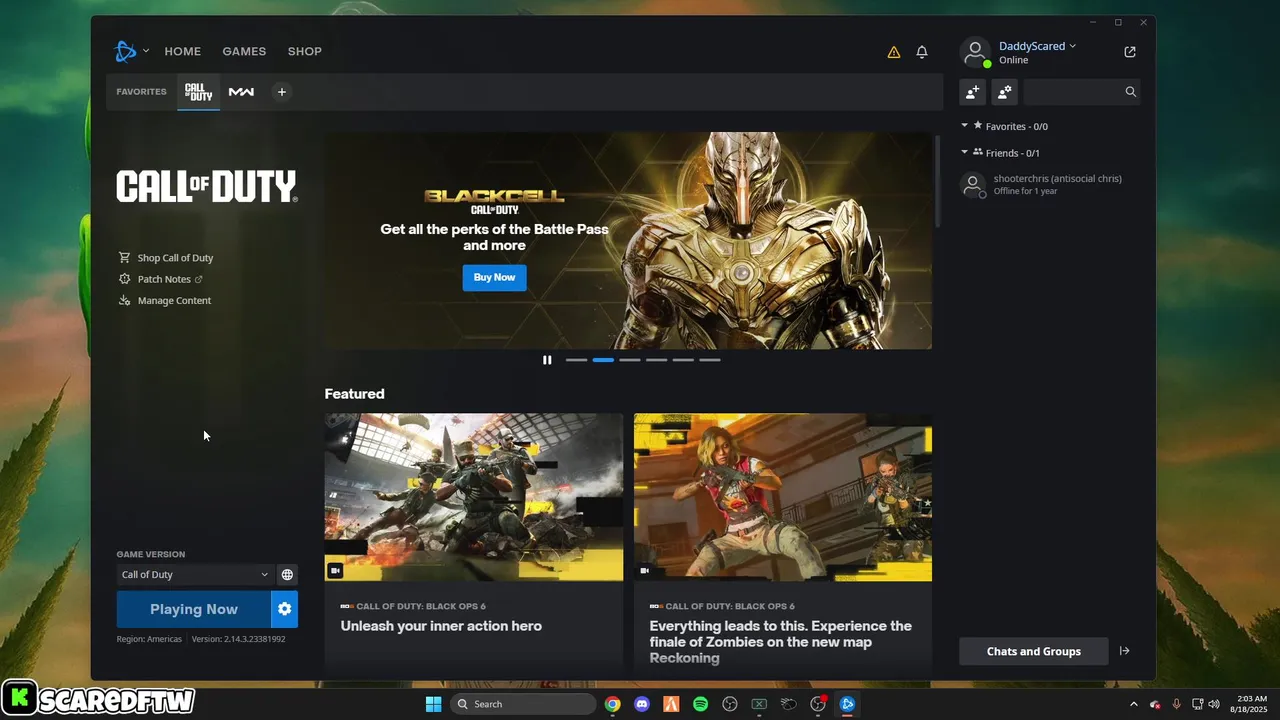Click the taskbar volume icon
Image resolution: width=1280 pixels, height=720 pixels.
[x=1214, y=704]
